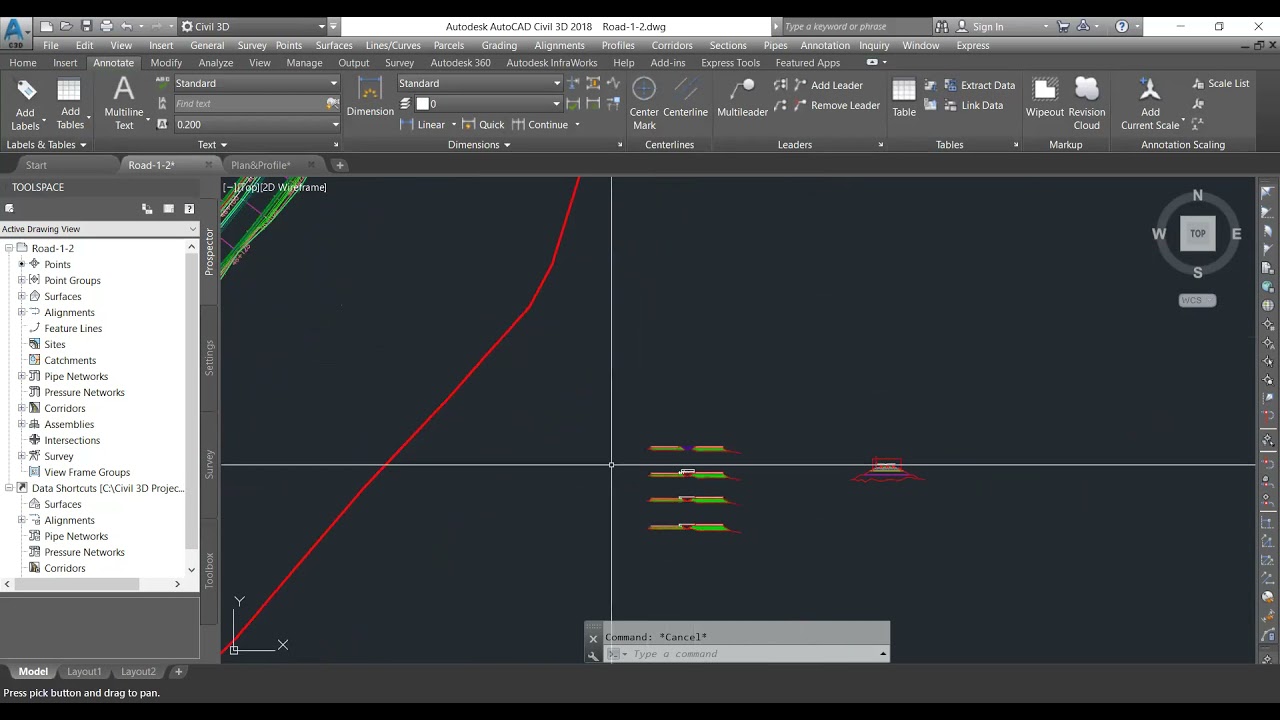Open the Corridors menu
Image resolution: width=1280 pixels, height=720 pixels.
click(672, 45)
